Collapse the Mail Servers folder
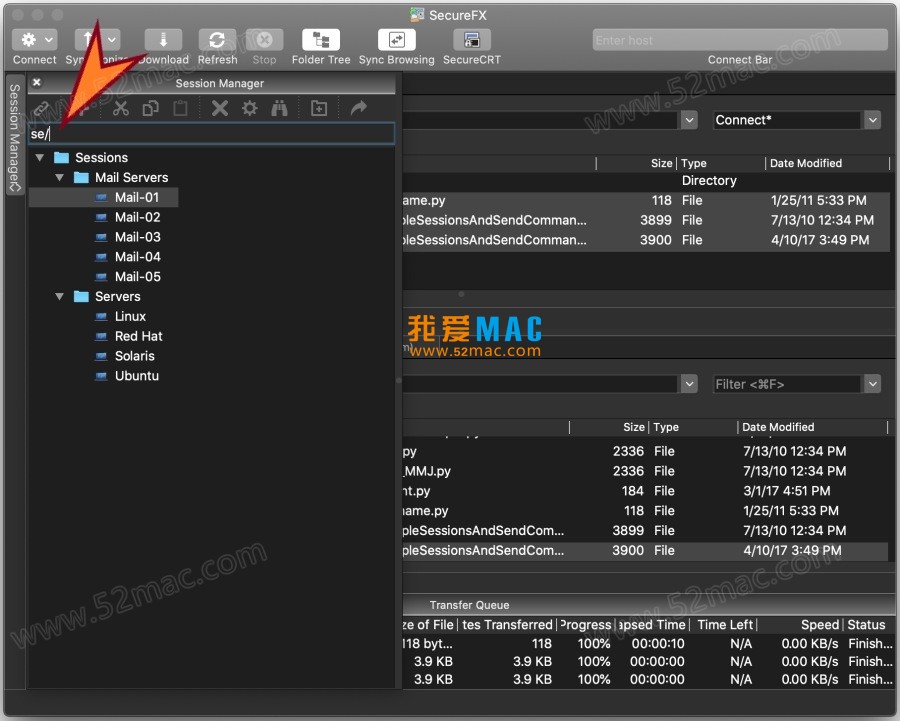Image resolution: width=900 pixels, height=721 pixels. pyautogui.click(x=59, y=177)
